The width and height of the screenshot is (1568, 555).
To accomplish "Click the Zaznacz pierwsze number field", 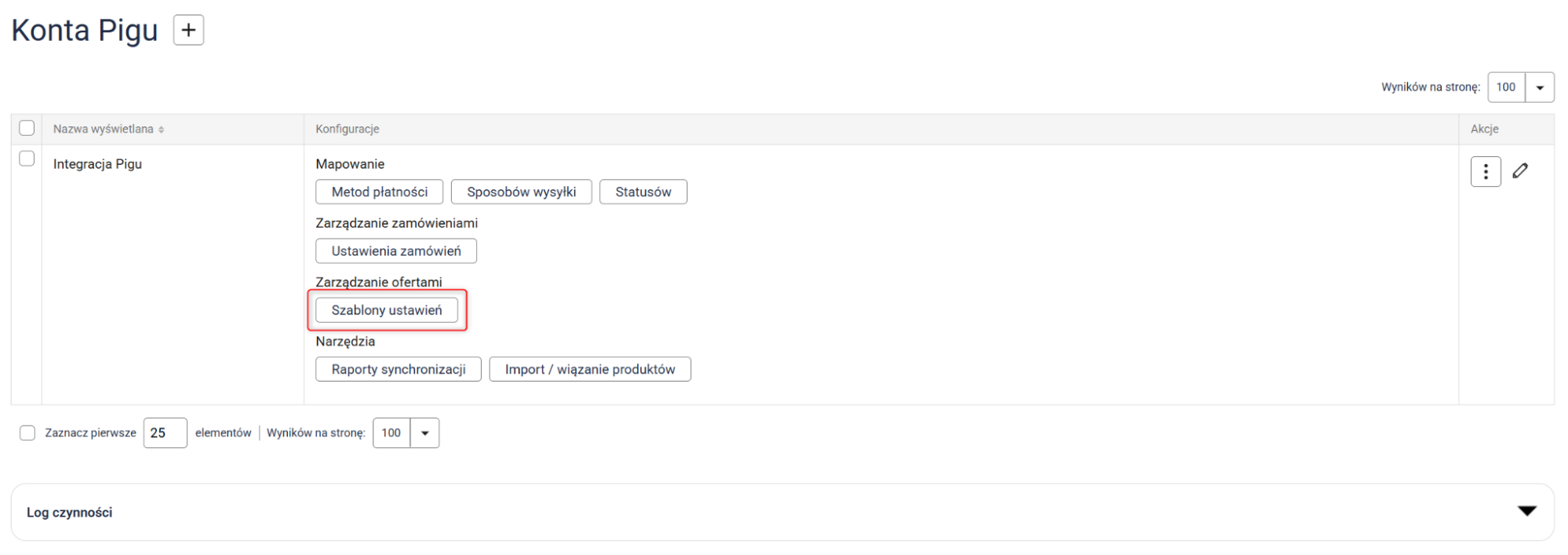I will 165,433.
